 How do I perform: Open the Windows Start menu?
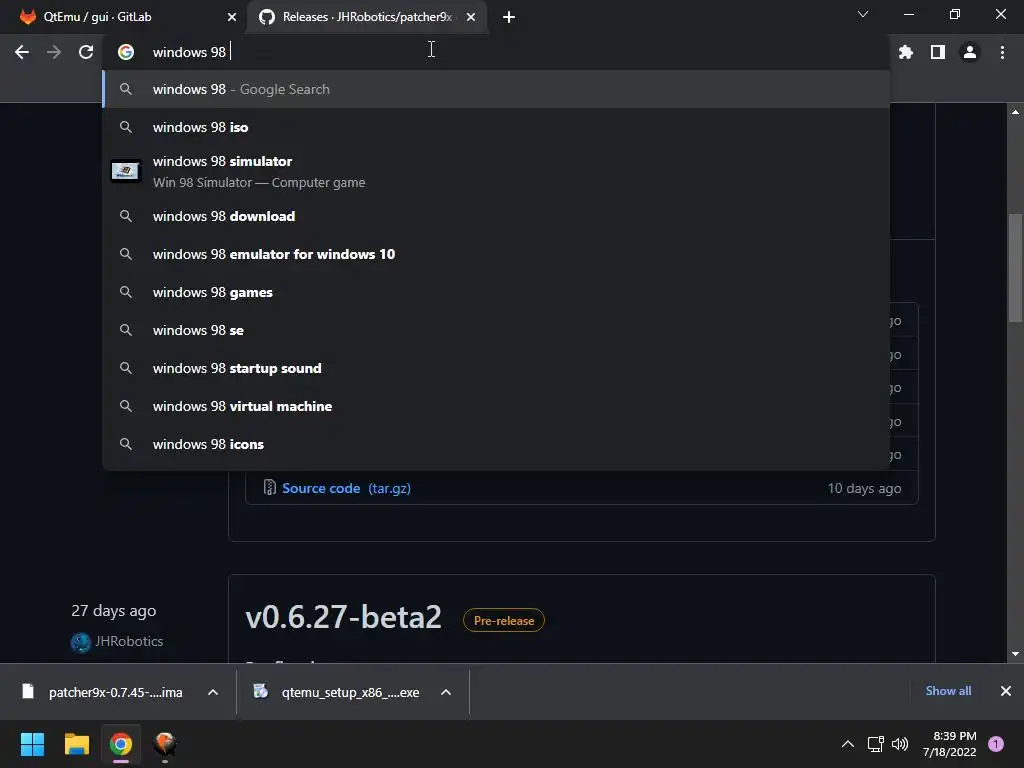tap(32, 744)
